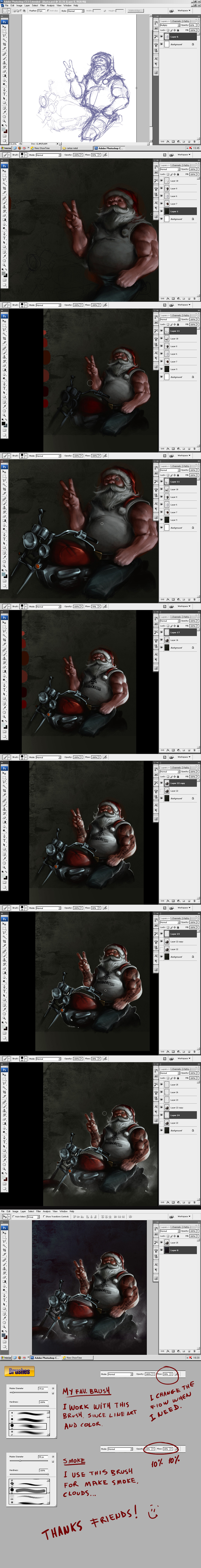Hide the Background layer in the sketch screenshot
The width and height of the screenshot is (201, 1568).
[161, 44]
